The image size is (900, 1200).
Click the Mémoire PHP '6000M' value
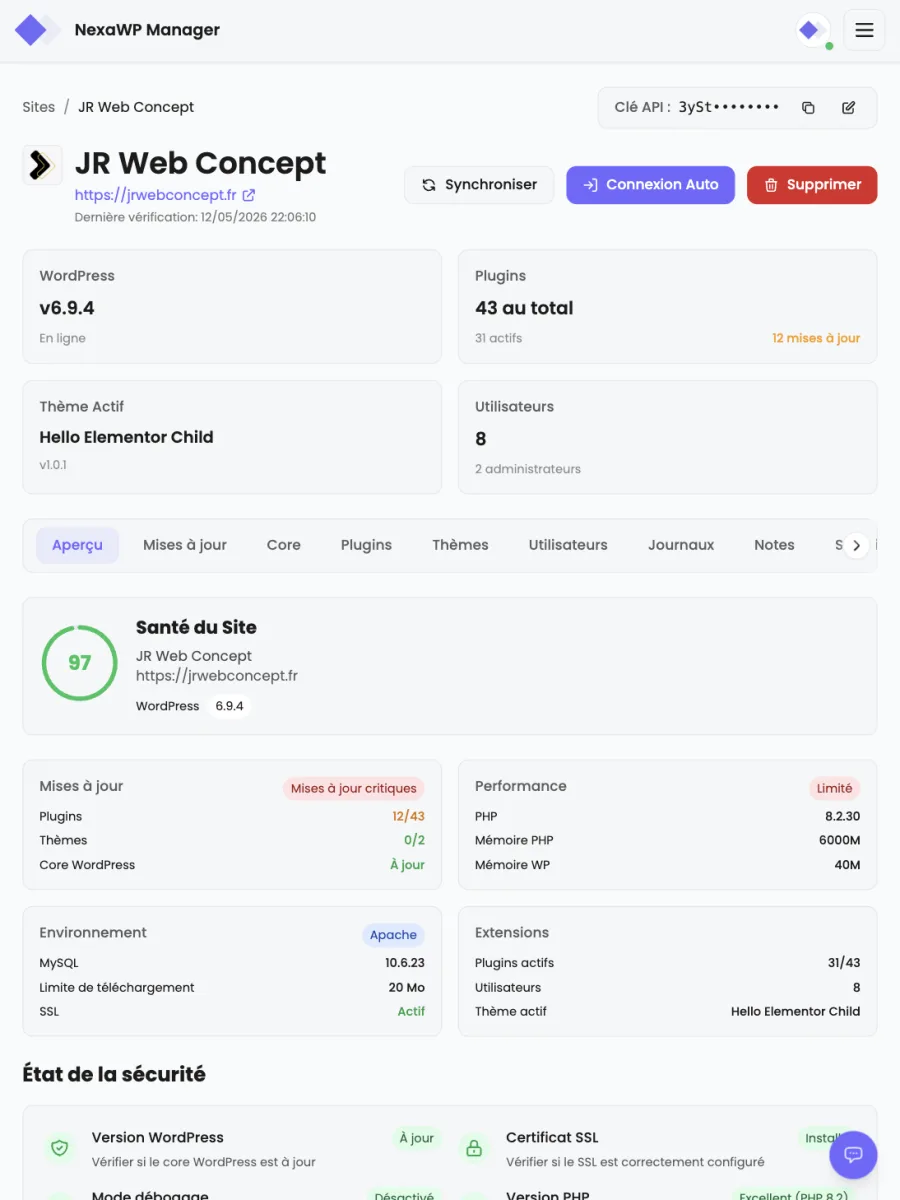tap(840, 840)
